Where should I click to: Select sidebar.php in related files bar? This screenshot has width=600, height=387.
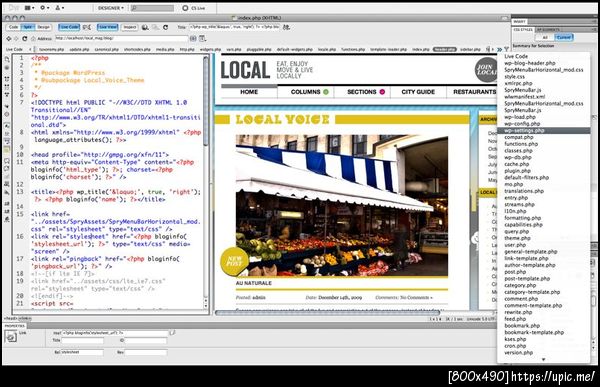470,49
